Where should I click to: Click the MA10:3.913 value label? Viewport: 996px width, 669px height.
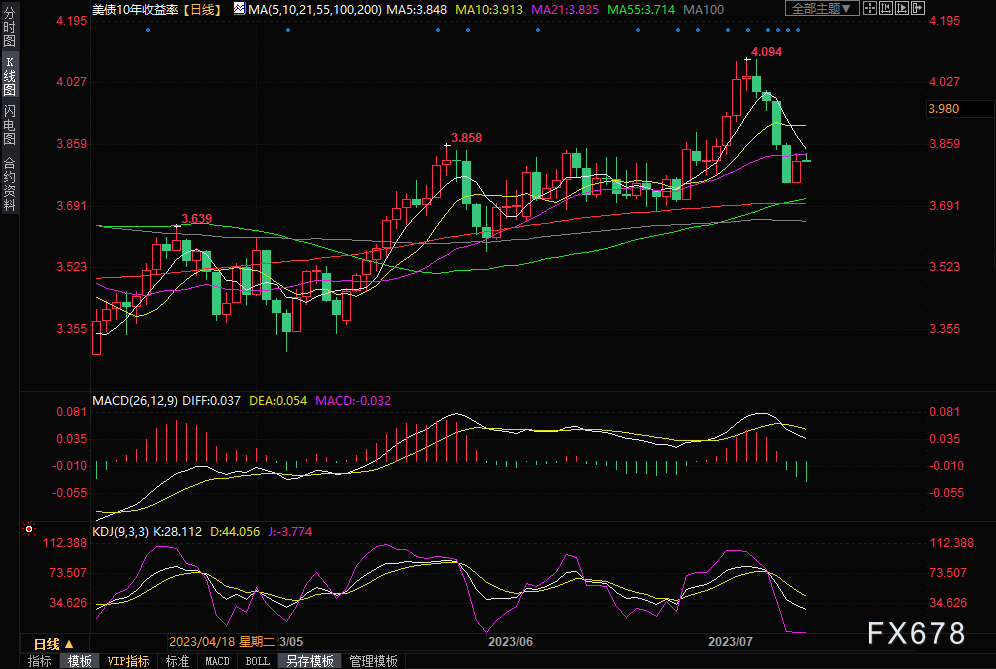click(x=489, y=10)
